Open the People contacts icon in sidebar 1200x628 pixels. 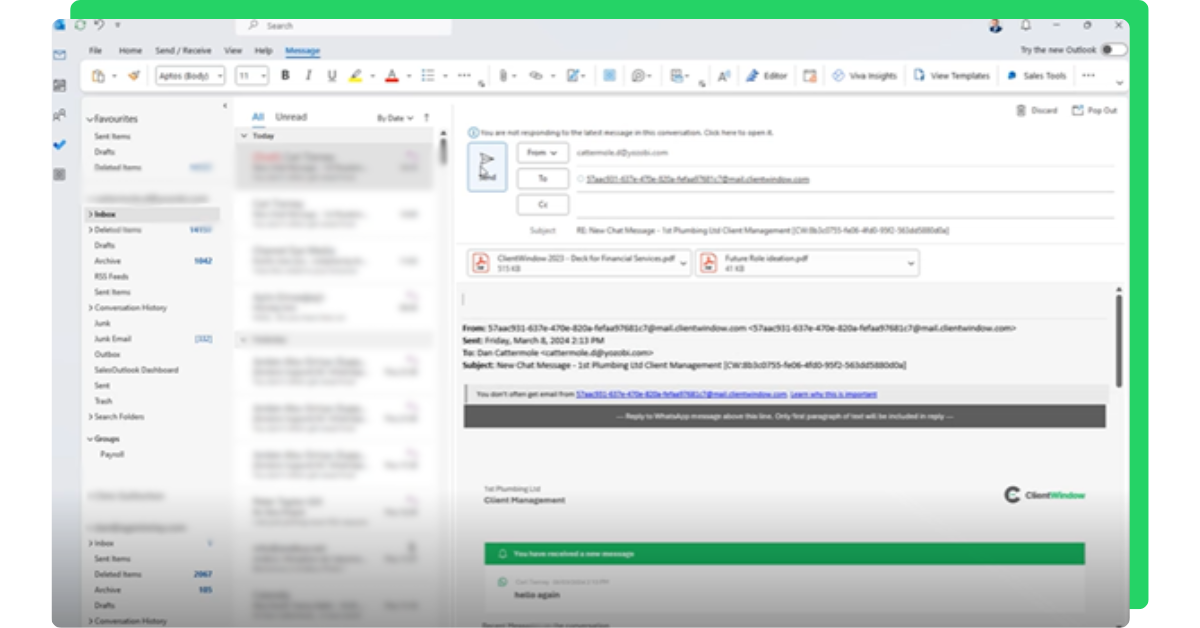click(60, 115)
